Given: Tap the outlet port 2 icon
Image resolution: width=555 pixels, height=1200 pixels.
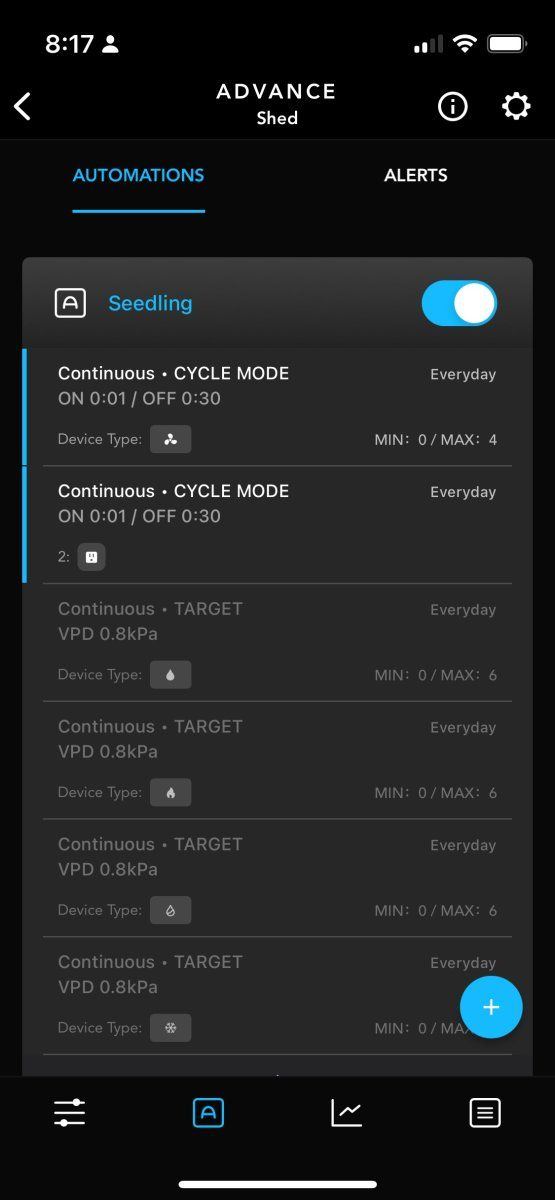Looking at the screenshot, I should (91, 557).
